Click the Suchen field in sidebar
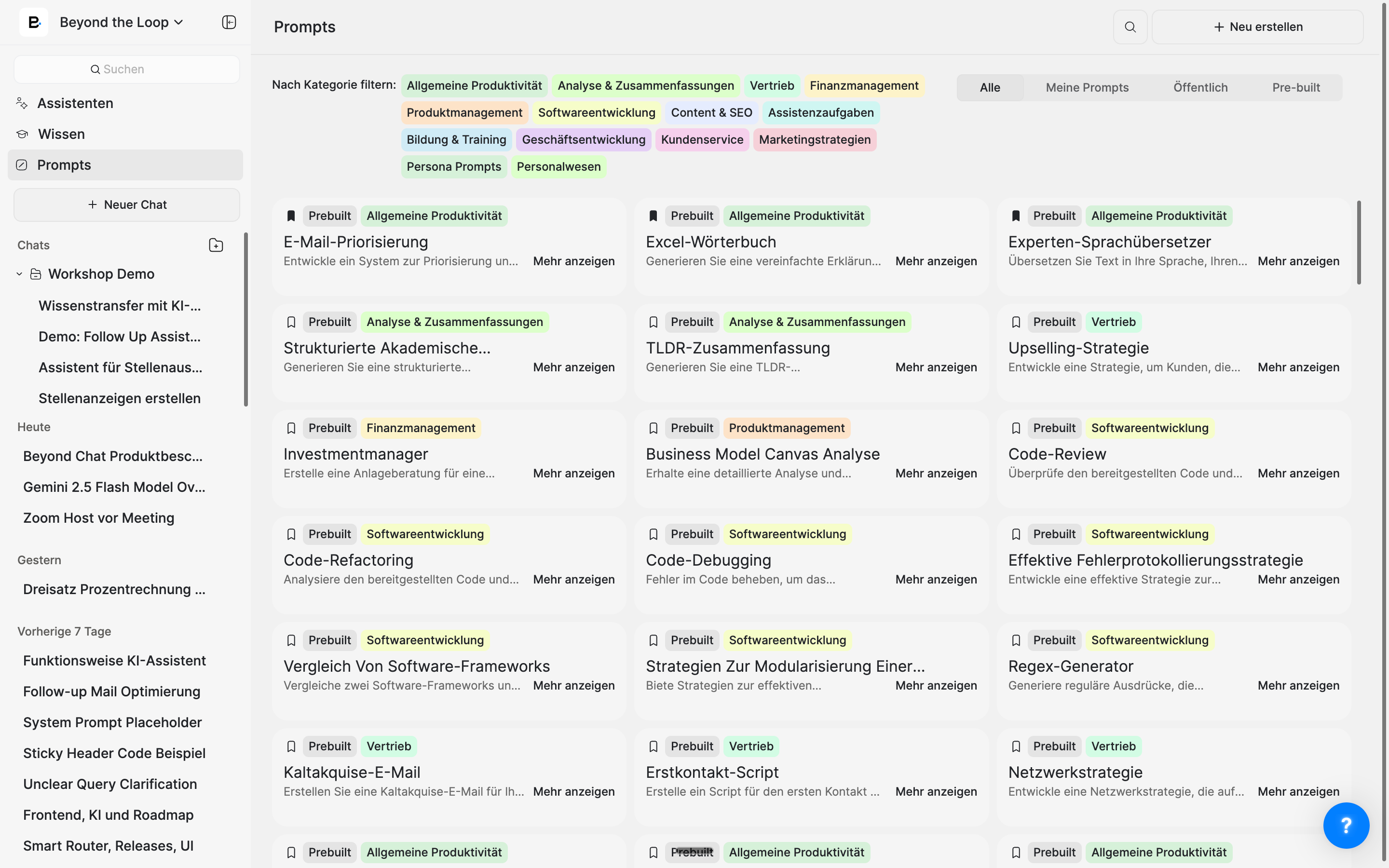This screenshot has height=868, width=1389. (x=126, y=69)
